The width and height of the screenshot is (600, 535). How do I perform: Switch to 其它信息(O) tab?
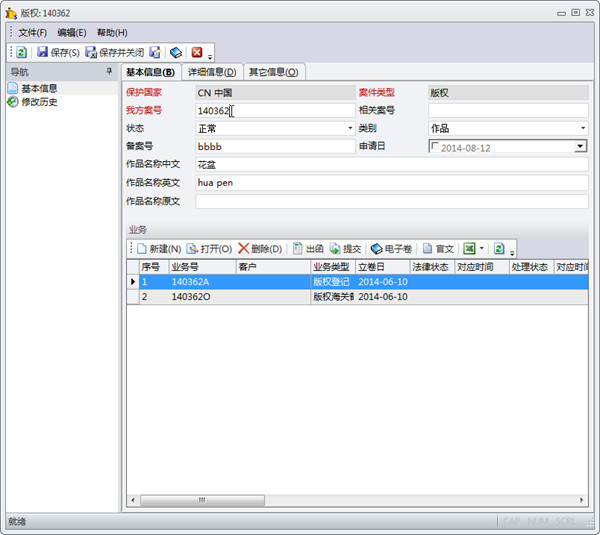tap(274, 72)
